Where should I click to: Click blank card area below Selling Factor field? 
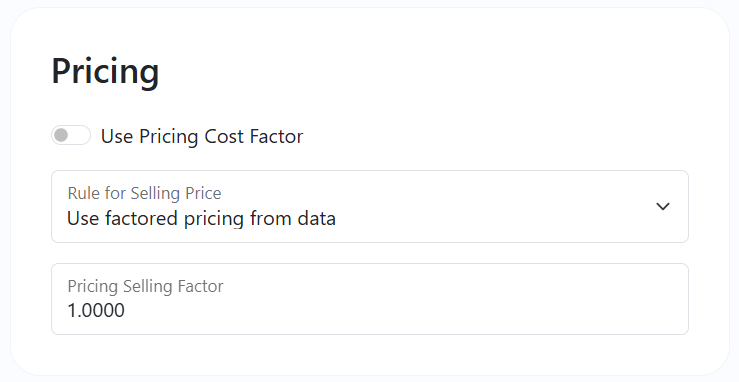370,354
